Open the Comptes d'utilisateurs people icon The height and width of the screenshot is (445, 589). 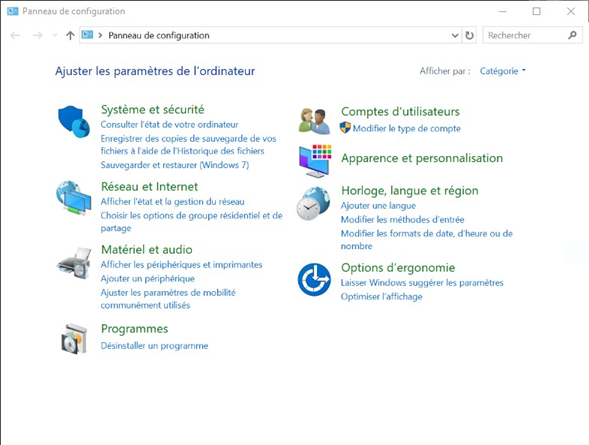[x=314, y=121]
